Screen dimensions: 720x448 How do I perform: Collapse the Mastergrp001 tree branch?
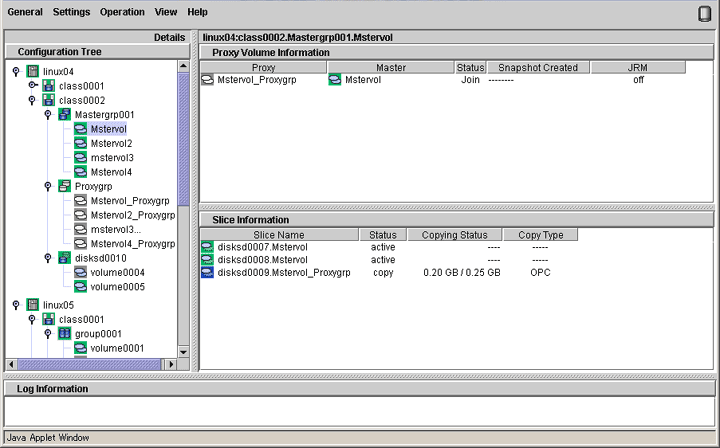[48, 115]
